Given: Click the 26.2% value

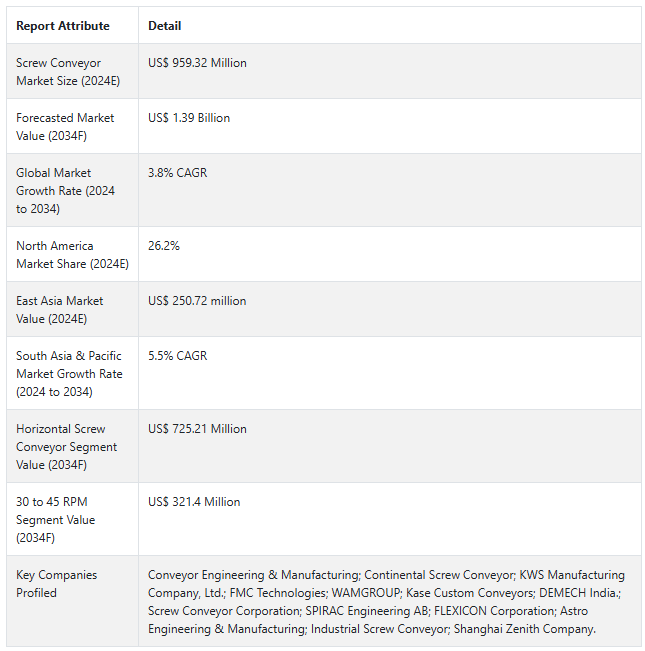Looking at the screenshot, I should (164, 246).
